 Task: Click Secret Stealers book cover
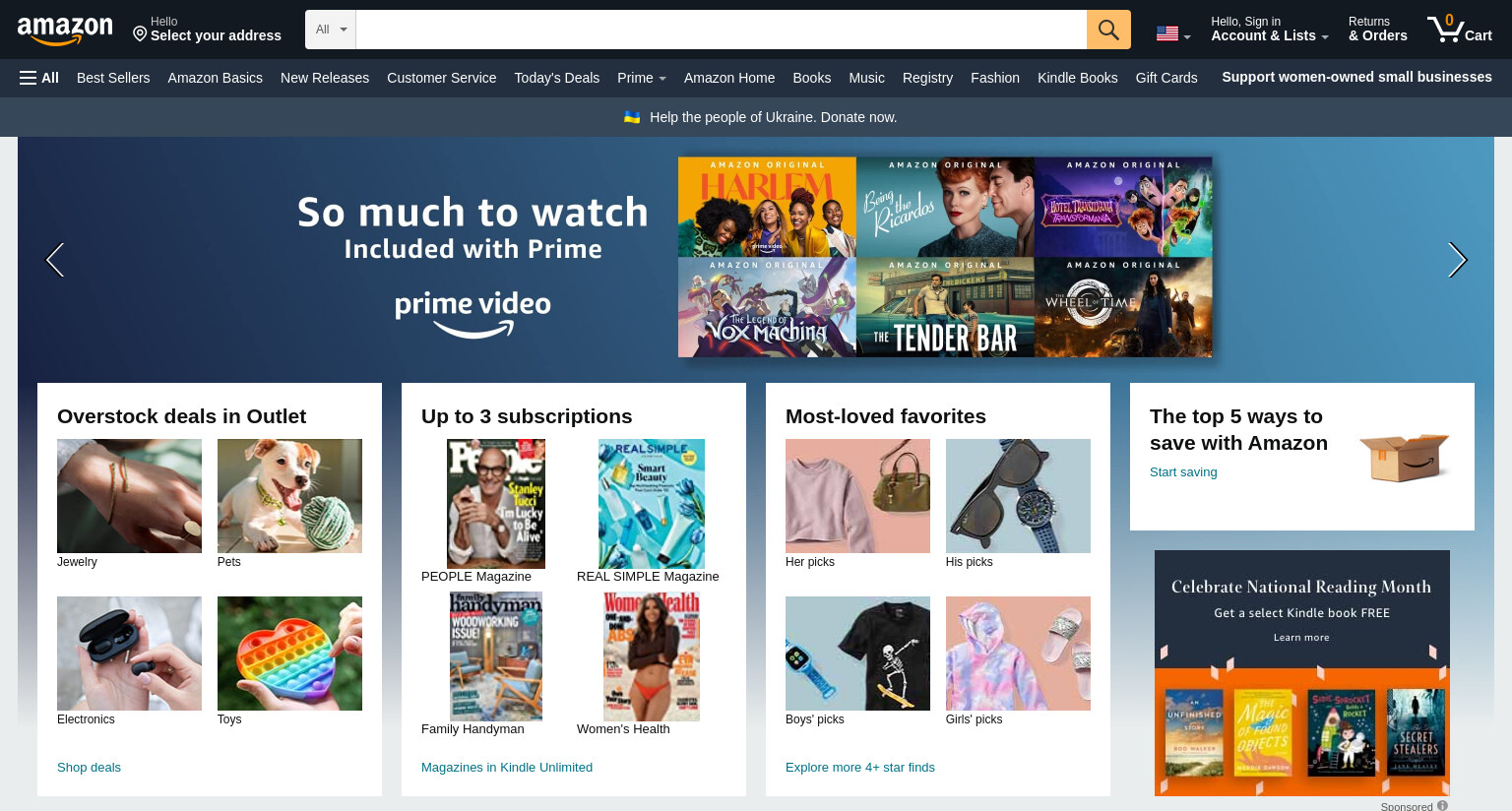(1416, 731)
